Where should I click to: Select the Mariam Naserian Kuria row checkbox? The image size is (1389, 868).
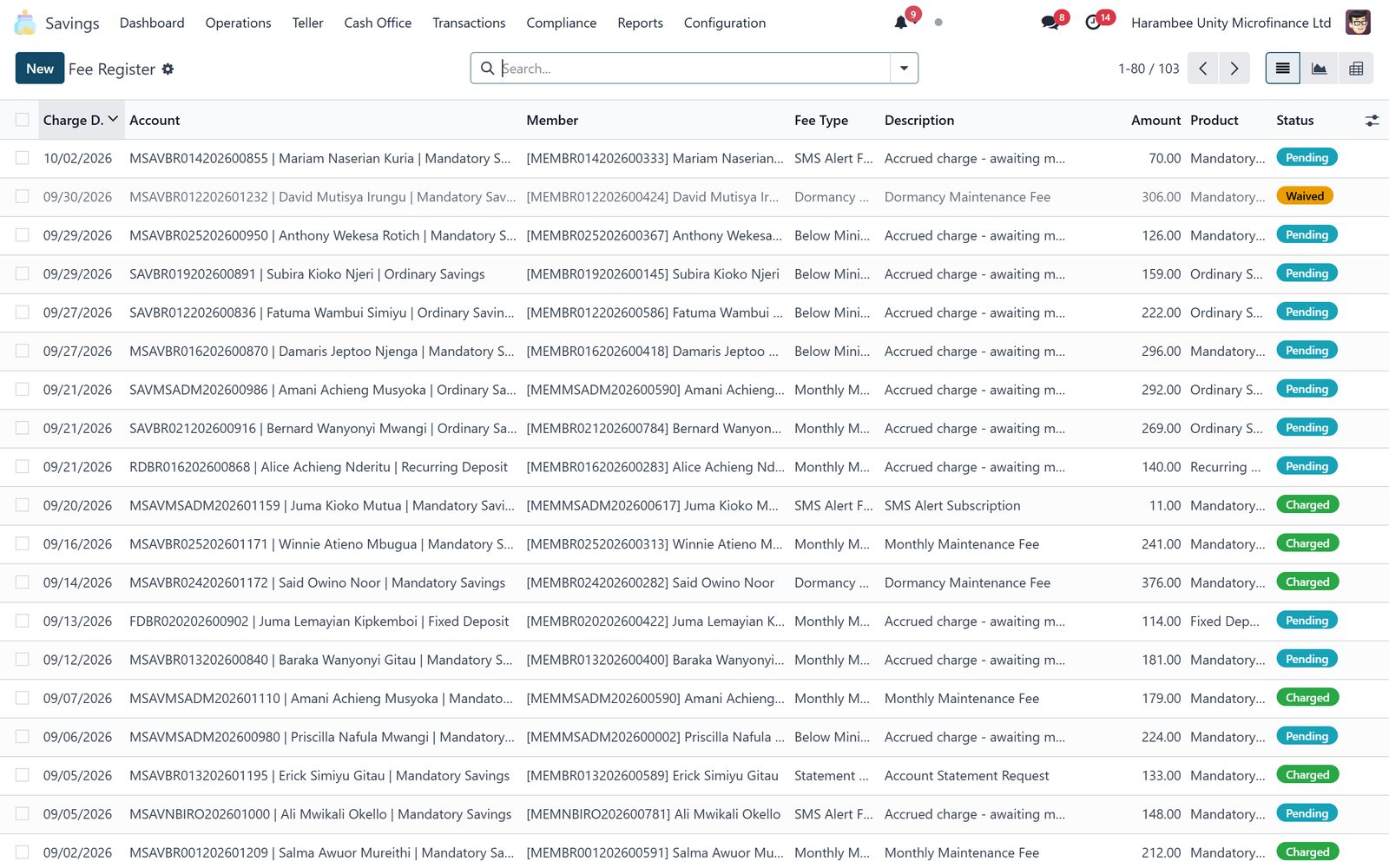pyautogui.click(x=23, y=158)
